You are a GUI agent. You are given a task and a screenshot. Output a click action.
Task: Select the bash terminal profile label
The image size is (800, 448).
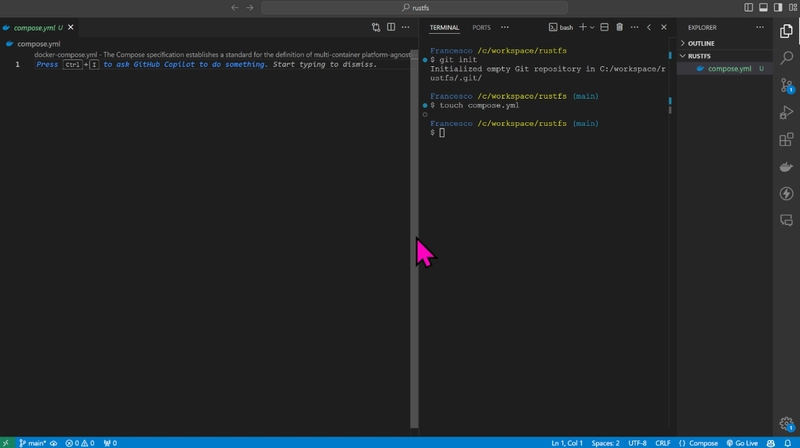561,28
